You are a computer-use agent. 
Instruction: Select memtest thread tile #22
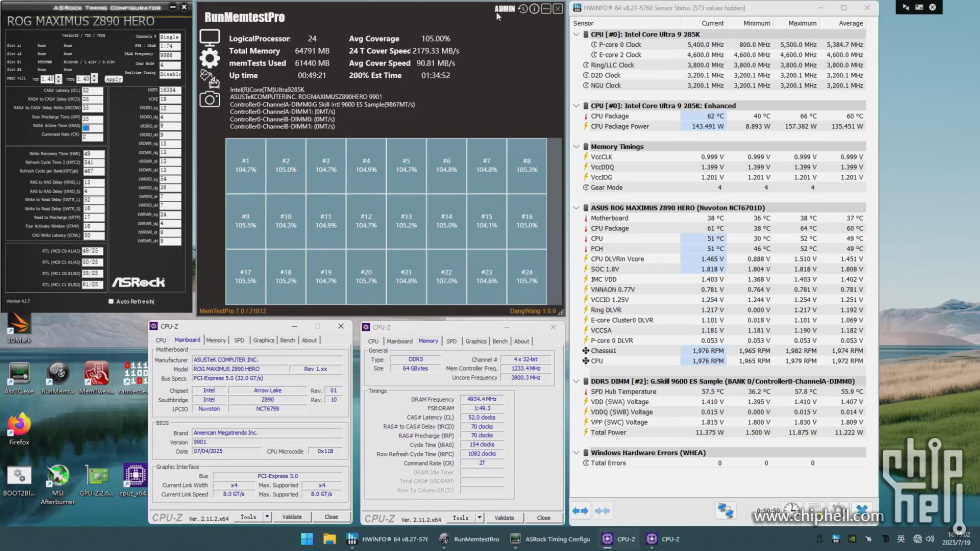446,277
